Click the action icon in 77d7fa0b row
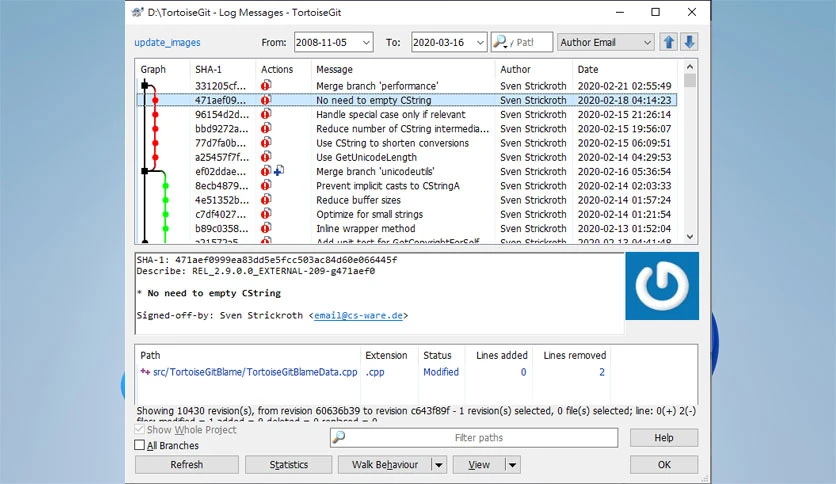Viewport: 836px width, 484px height. (266, 143)
